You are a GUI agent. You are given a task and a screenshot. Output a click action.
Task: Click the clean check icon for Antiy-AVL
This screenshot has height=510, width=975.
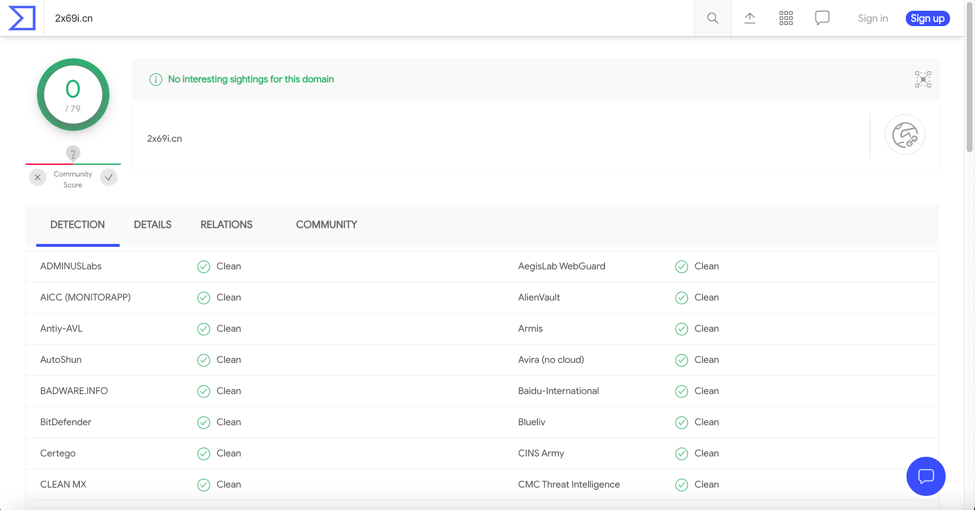pos(203,329)
